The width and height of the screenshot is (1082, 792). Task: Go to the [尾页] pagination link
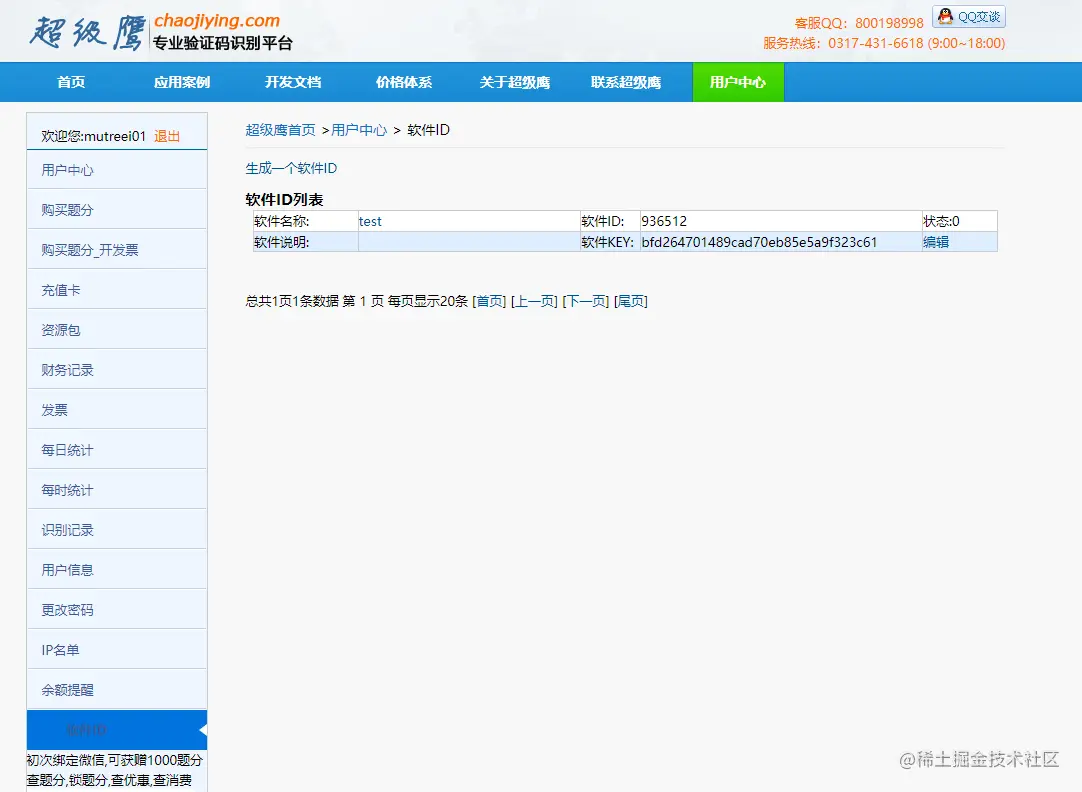pyautogui.click(x=631, y=301)
